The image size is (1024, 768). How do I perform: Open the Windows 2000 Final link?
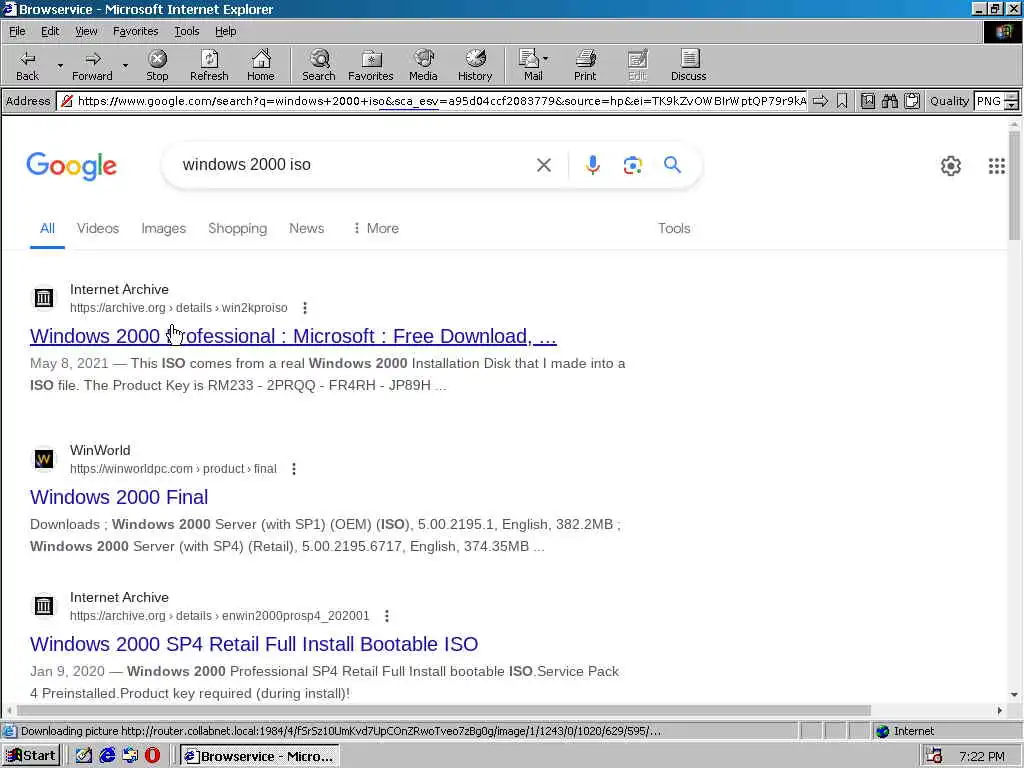[x=119, y=497]
